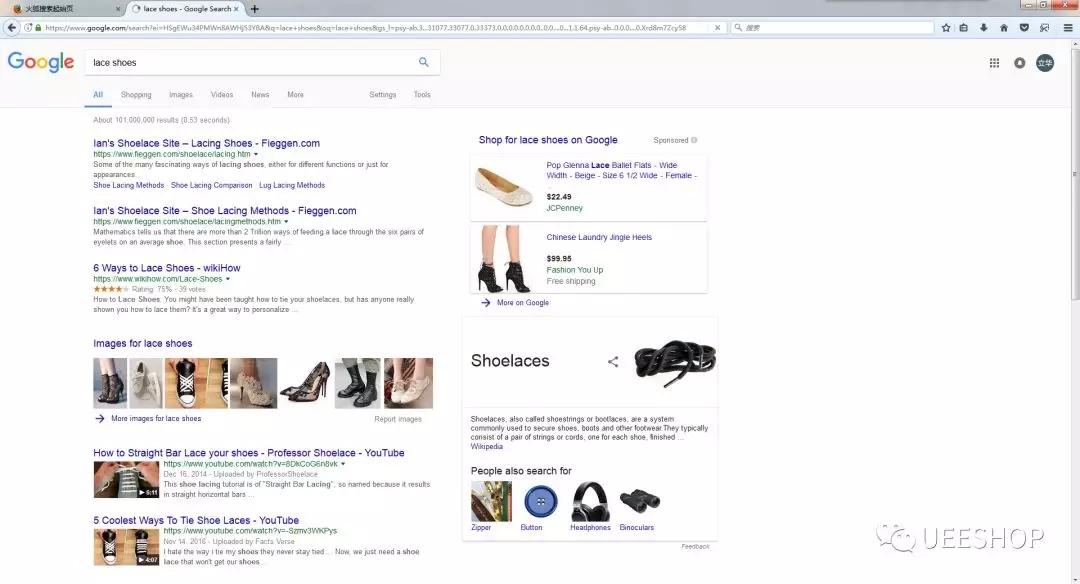The image size is (1080, 584).
Task: Bookmark this page with the star icon
Action: coord(946,28)
